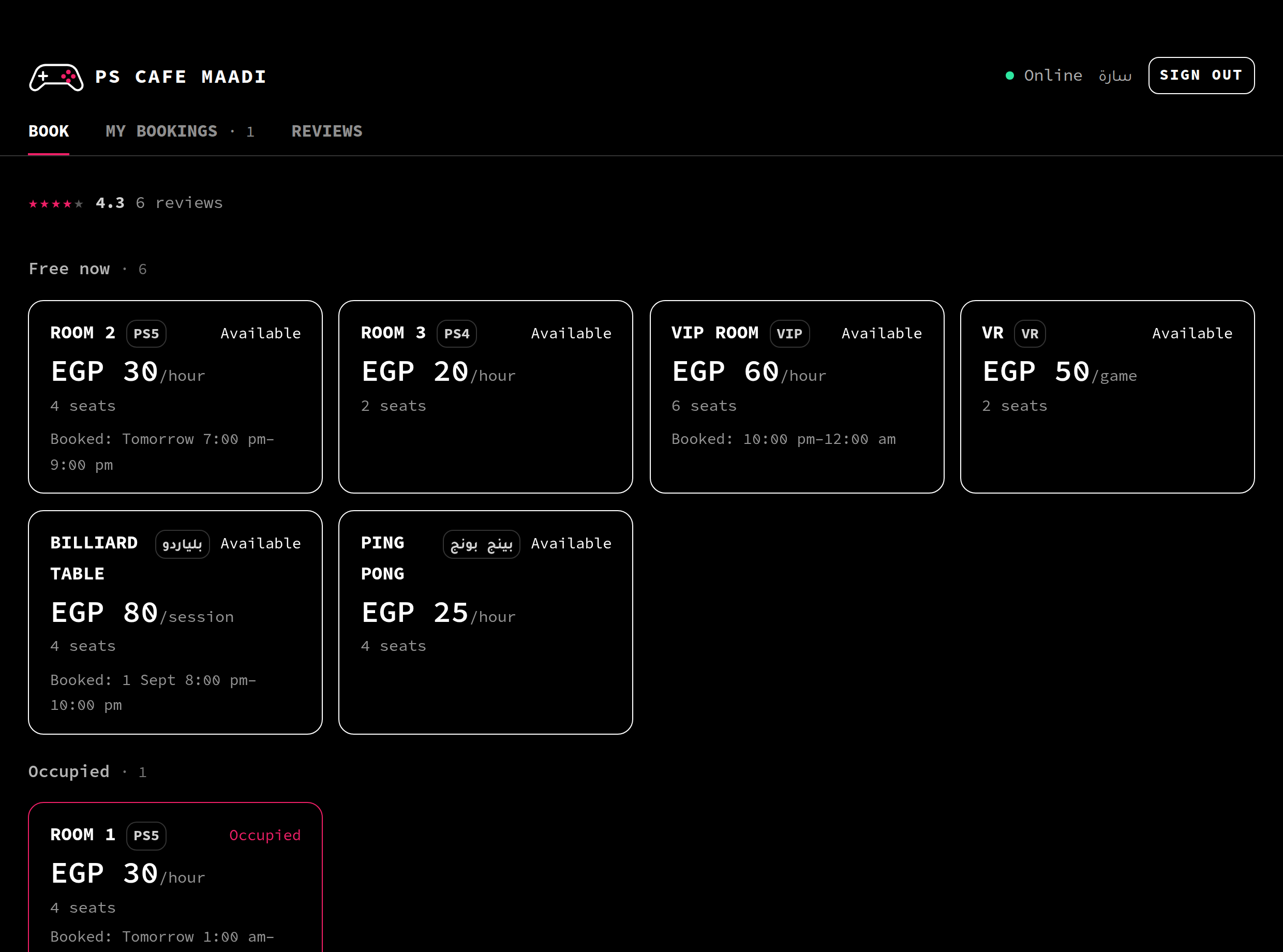This screenshot has height=952, width=1283.
Task: Click the VIP badge on VIP Room
Action: tap(789, 334)
